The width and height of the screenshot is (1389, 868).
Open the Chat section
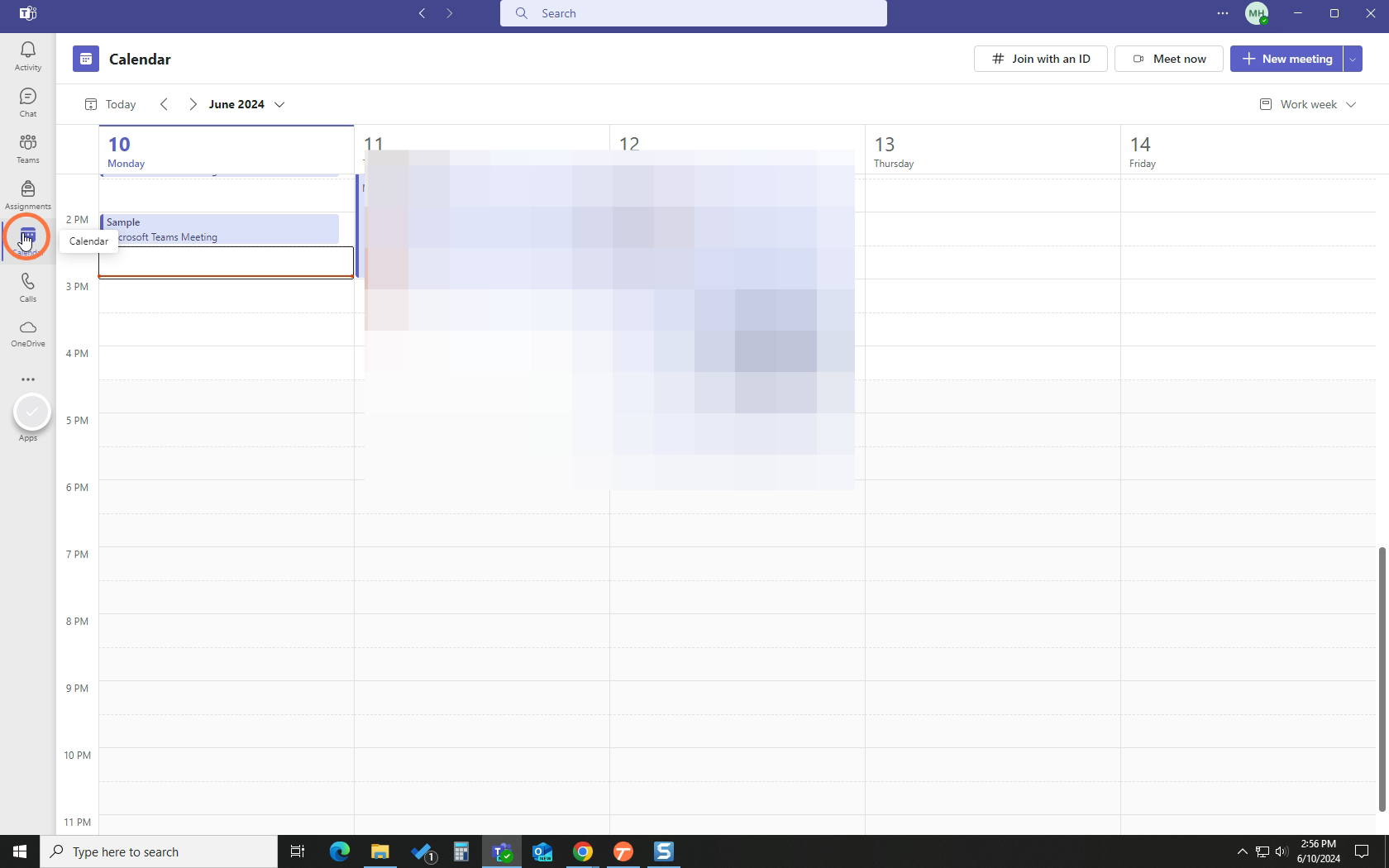pos(27,103)
